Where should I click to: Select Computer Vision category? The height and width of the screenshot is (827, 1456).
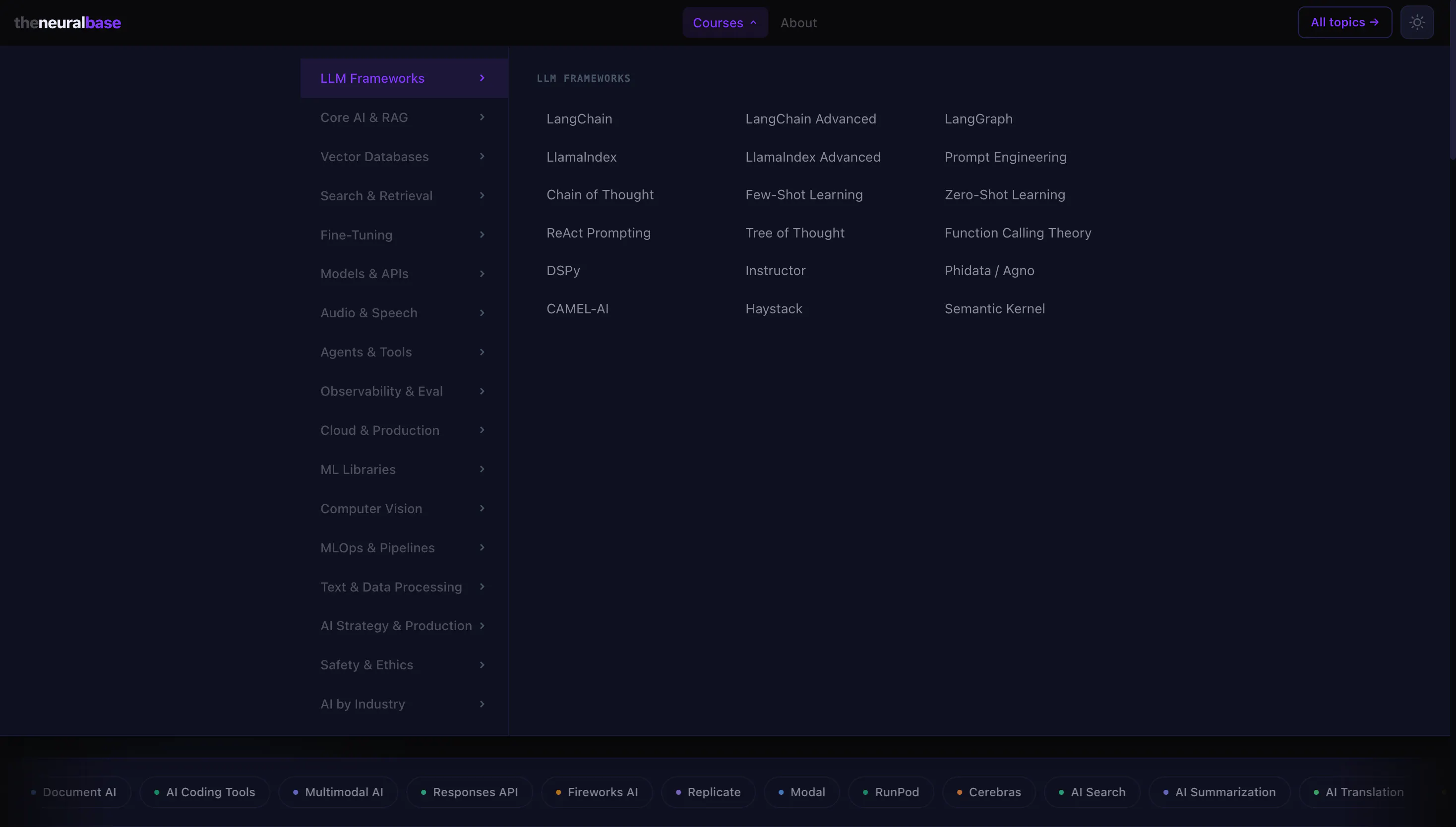(404, 509)
